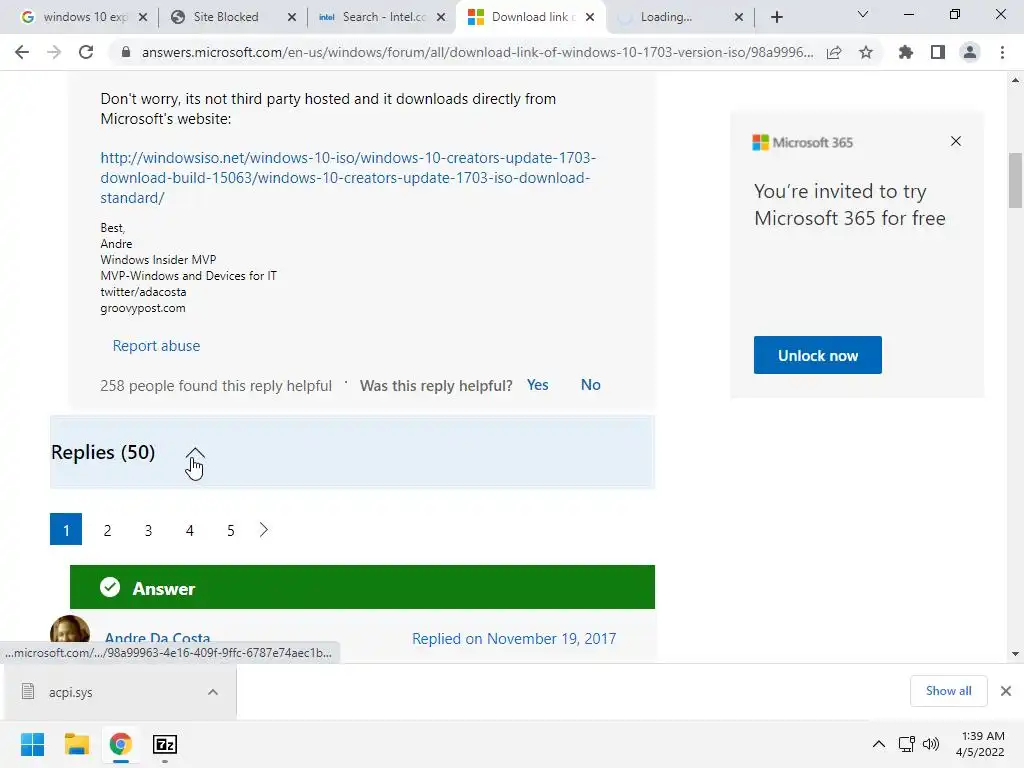
Task: Open the Windows Start menu
Action: (33, 744)
